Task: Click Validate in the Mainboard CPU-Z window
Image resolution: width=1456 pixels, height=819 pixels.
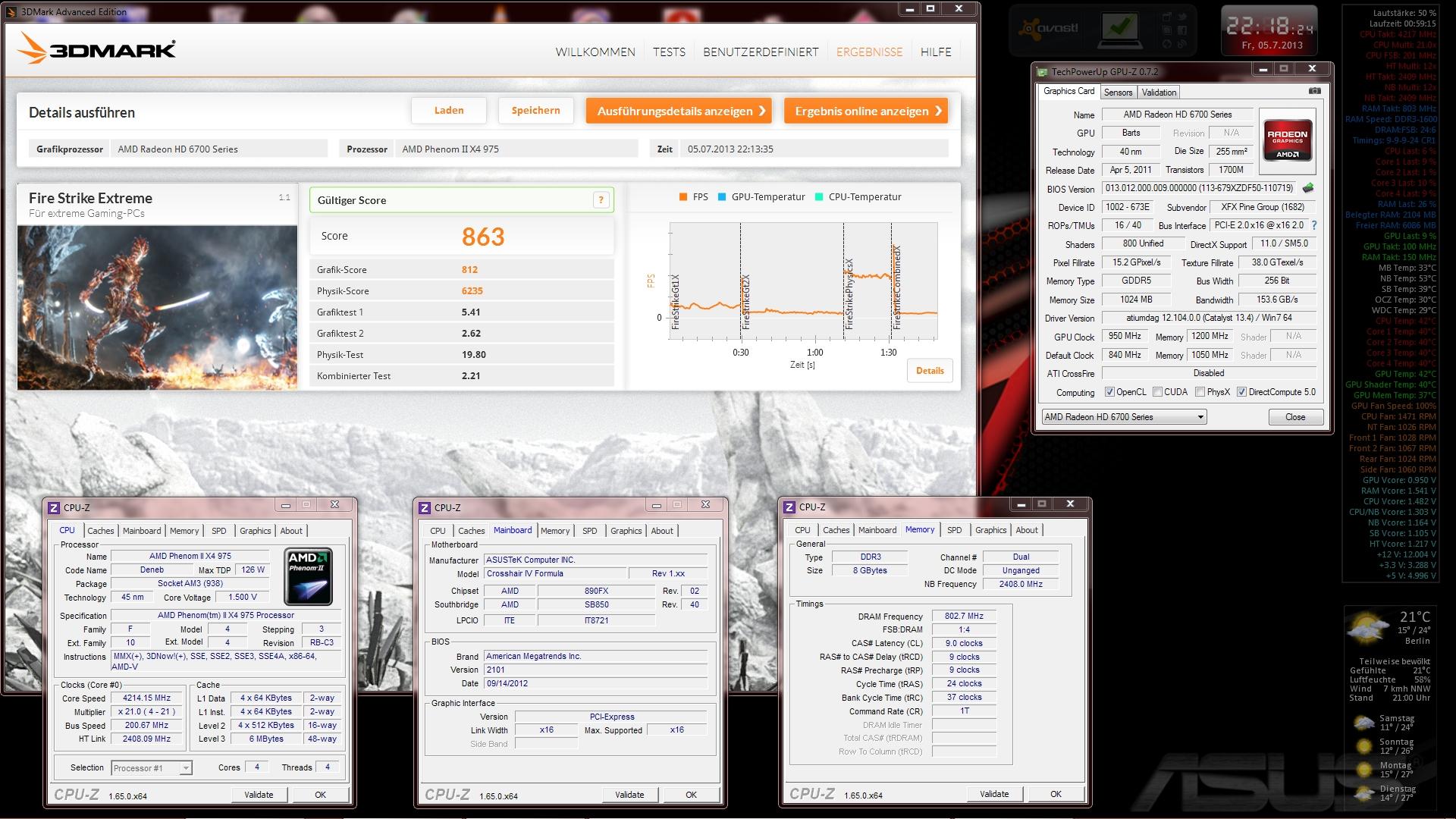Action: point(629,795)
